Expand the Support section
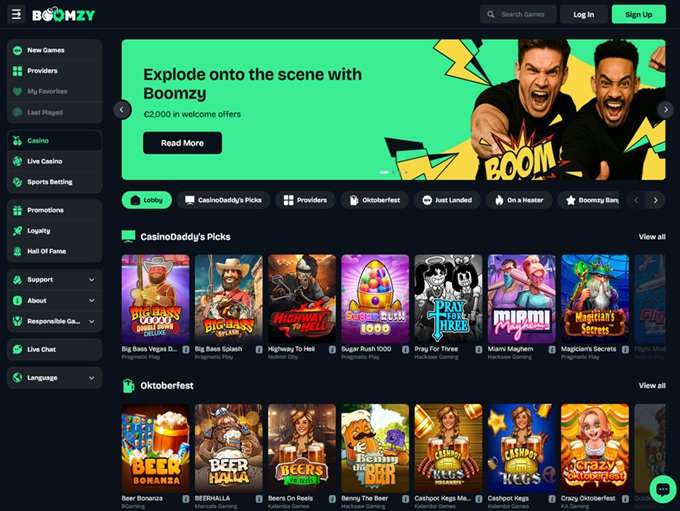The height and width of the screenshot is (511, 680). [x=55, y=280]
